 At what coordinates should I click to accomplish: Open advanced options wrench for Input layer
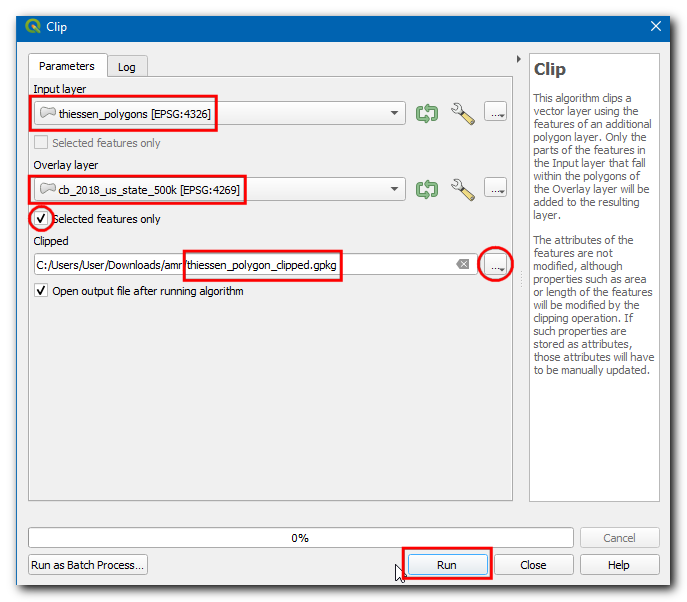(462, 112)
